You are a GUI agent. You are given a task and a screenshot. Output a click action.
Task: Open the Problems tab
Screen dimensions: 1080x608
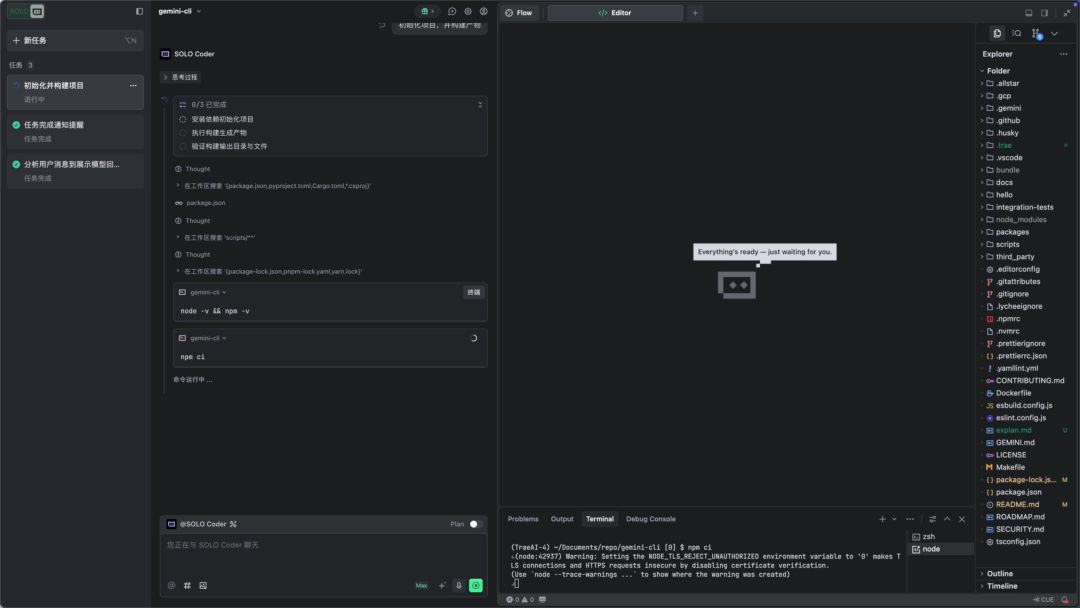point(523,519)
